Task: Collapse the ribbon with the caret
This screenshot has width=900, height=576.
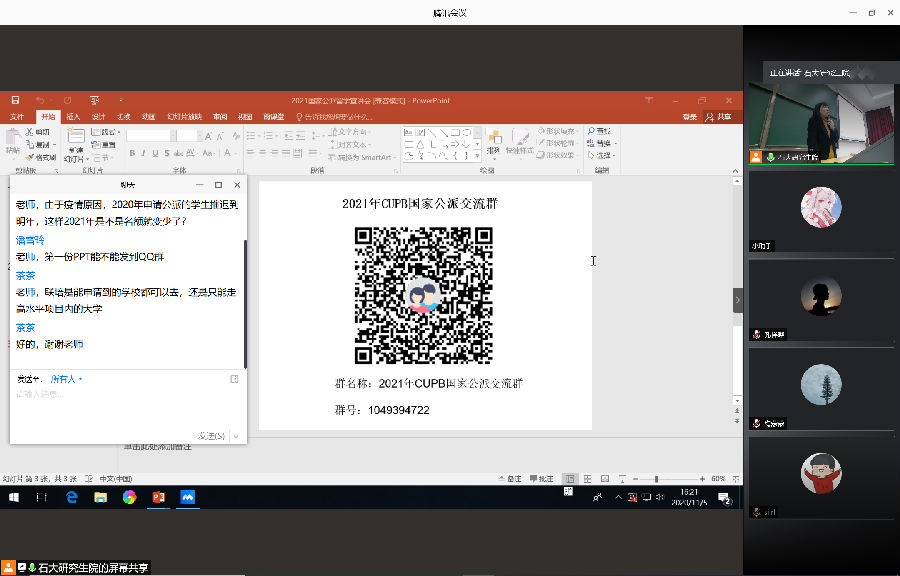Action: point(735,171)
